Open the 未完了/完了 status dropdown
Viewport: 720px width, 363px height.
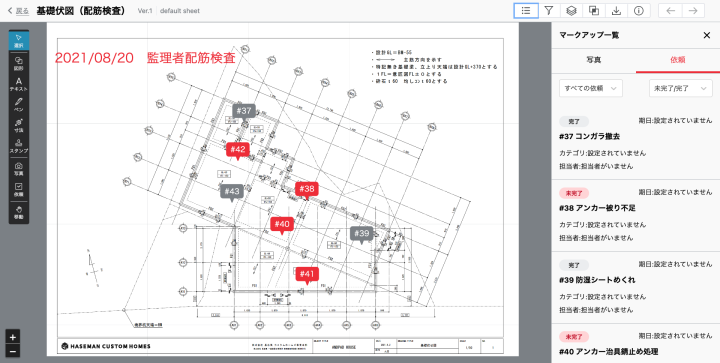pyautogui.click(x=681, y=88)
